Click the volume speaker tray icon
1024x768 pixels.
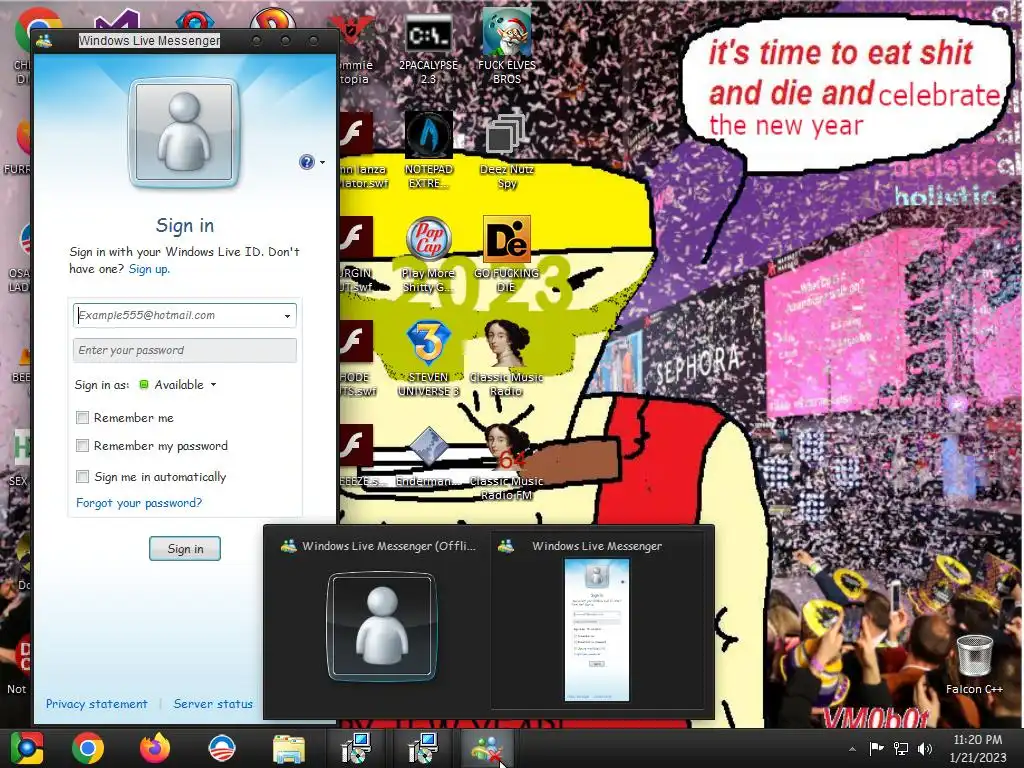click(x=925, y=748)
